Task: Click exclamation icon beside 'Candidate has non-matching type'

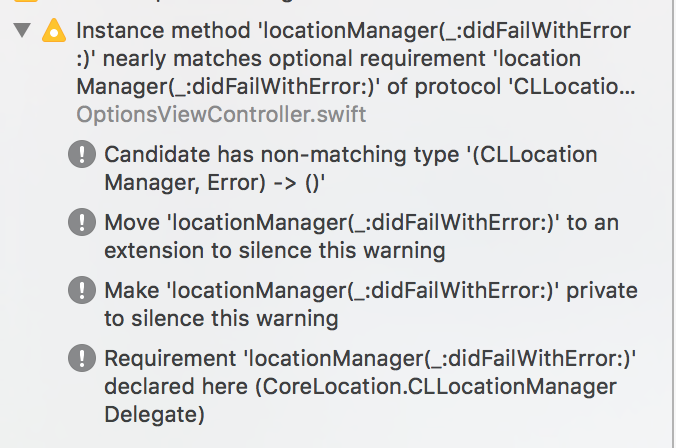Action: click(x=82, y=154)
